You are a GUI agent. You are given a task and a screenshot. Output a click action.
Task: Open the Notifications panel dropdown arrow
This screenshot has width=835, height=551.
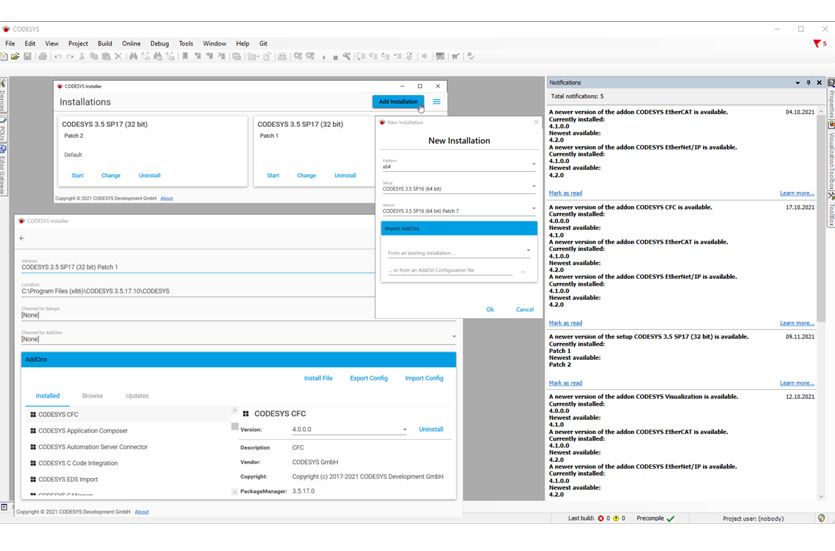coord(798,83)
